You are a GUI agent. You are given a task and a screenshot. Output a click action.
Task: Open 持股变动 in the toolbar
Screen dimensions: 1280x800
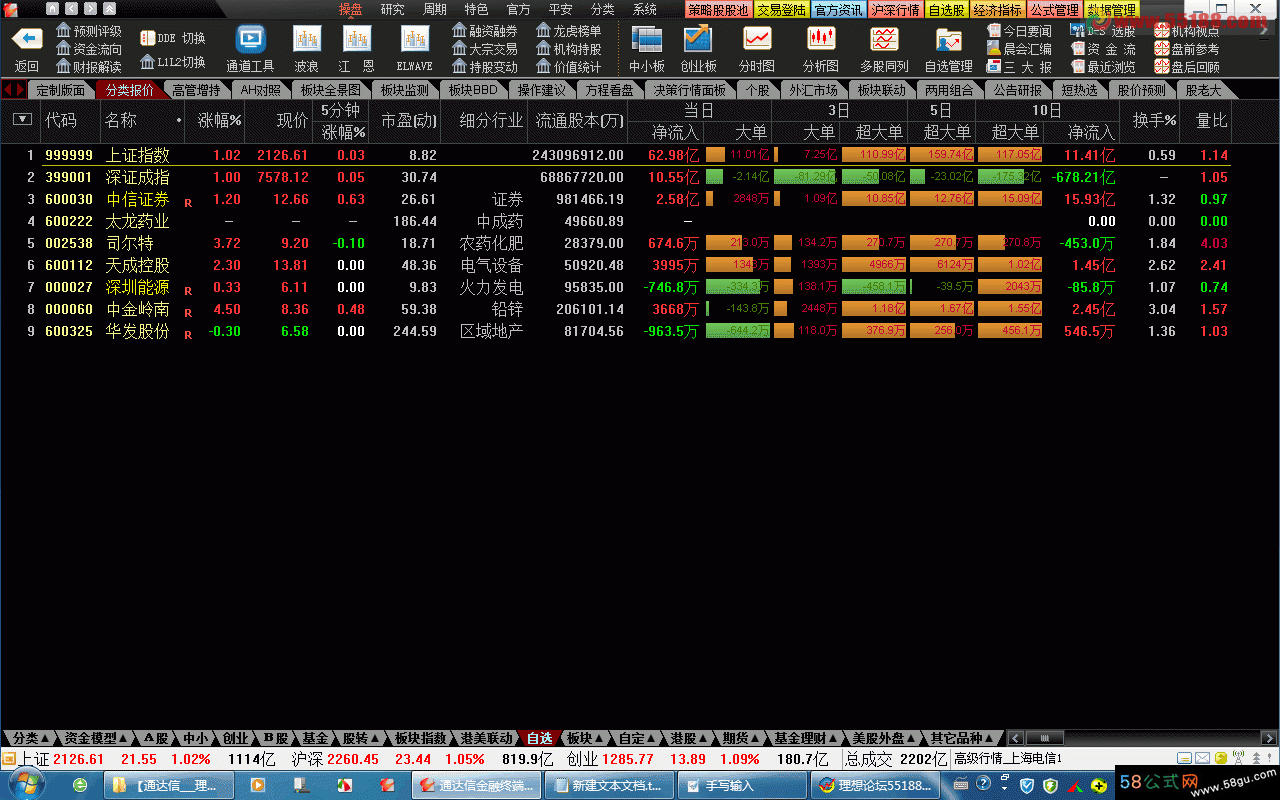pyautogui.click(x=486, y=67)
